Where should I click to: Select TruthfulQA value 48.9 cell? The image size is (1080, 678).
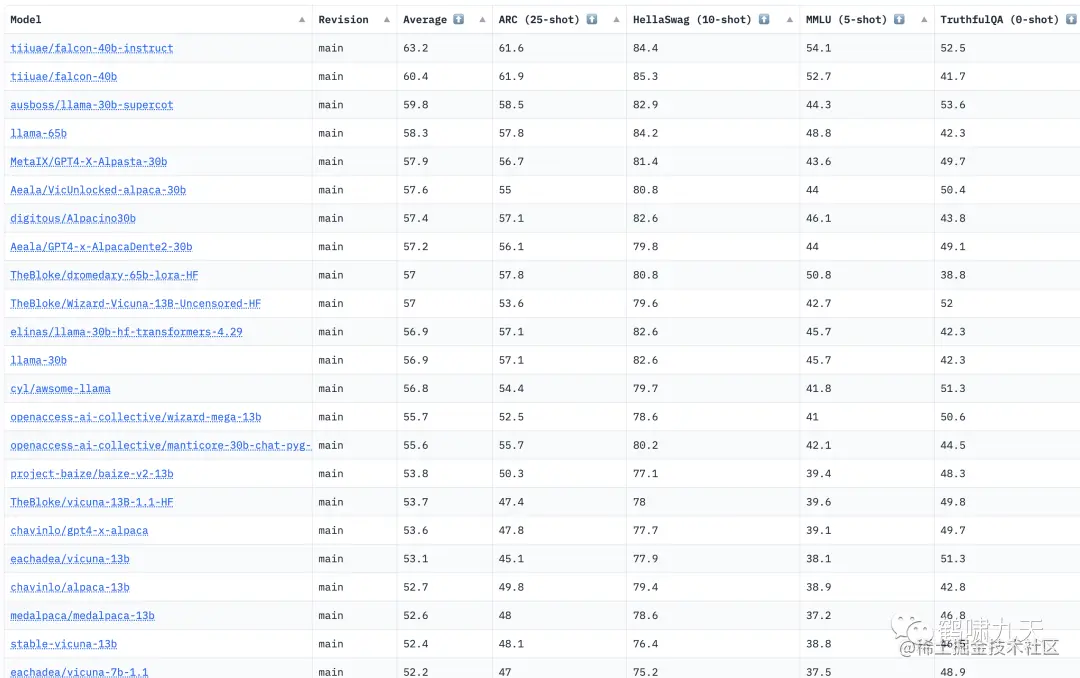[953, 672]
